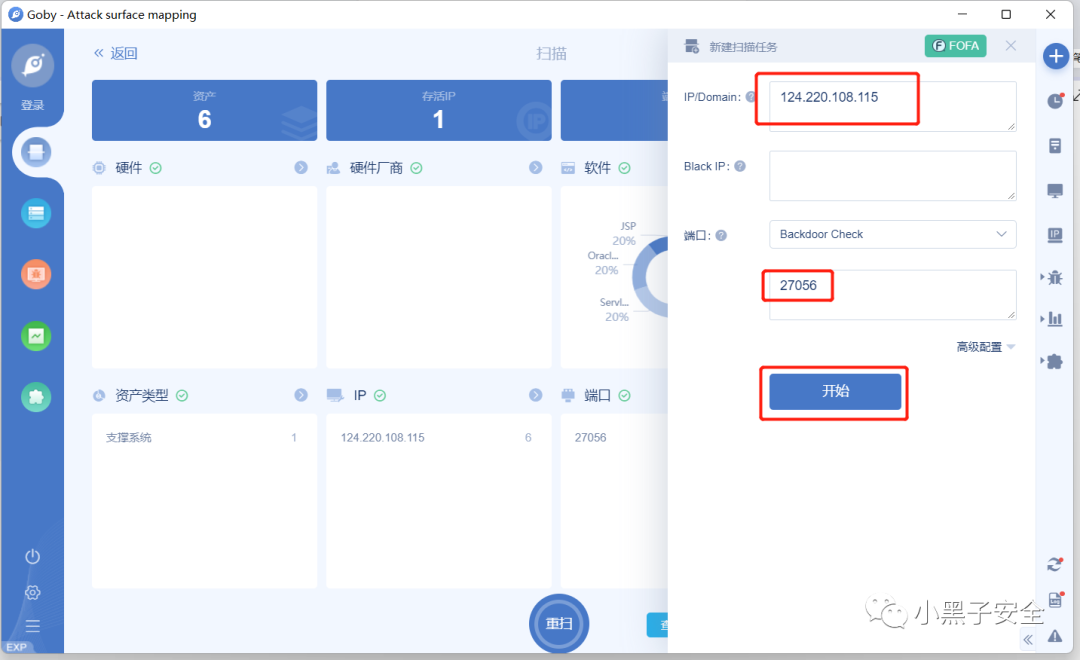Expand the bug icon in right toolbar
The width and height of the screenshot is (1080, 660).
coord(1053,278)
